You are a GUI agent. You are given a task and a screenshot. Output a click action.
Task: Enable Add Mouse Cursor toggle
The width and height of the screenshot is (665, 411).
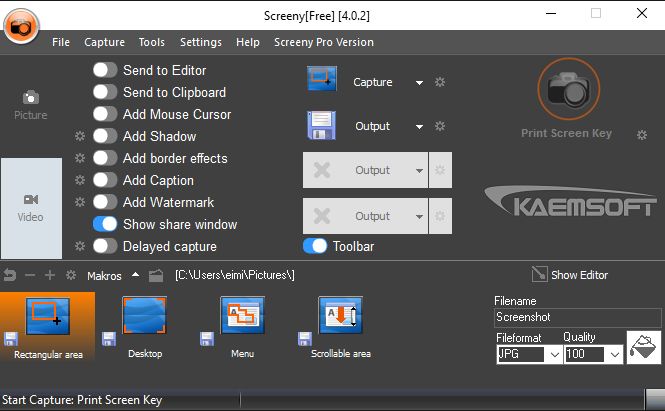tap(105, 114)
